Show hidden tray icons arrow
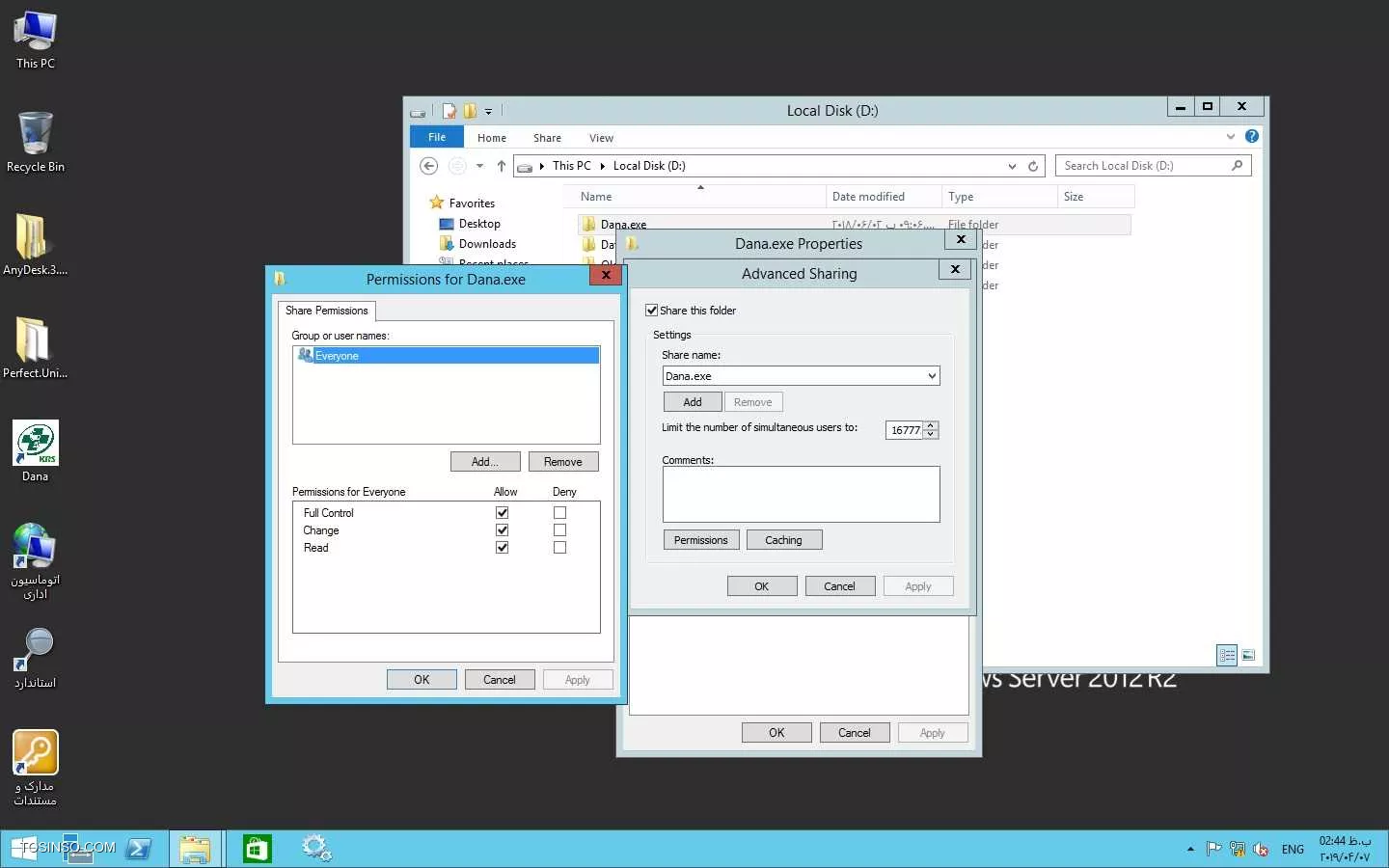Screen dimensions: 1389x868 1190,850
